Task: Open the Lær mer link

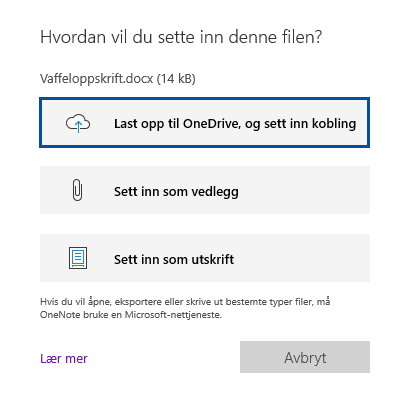Action: coord(64,359)
